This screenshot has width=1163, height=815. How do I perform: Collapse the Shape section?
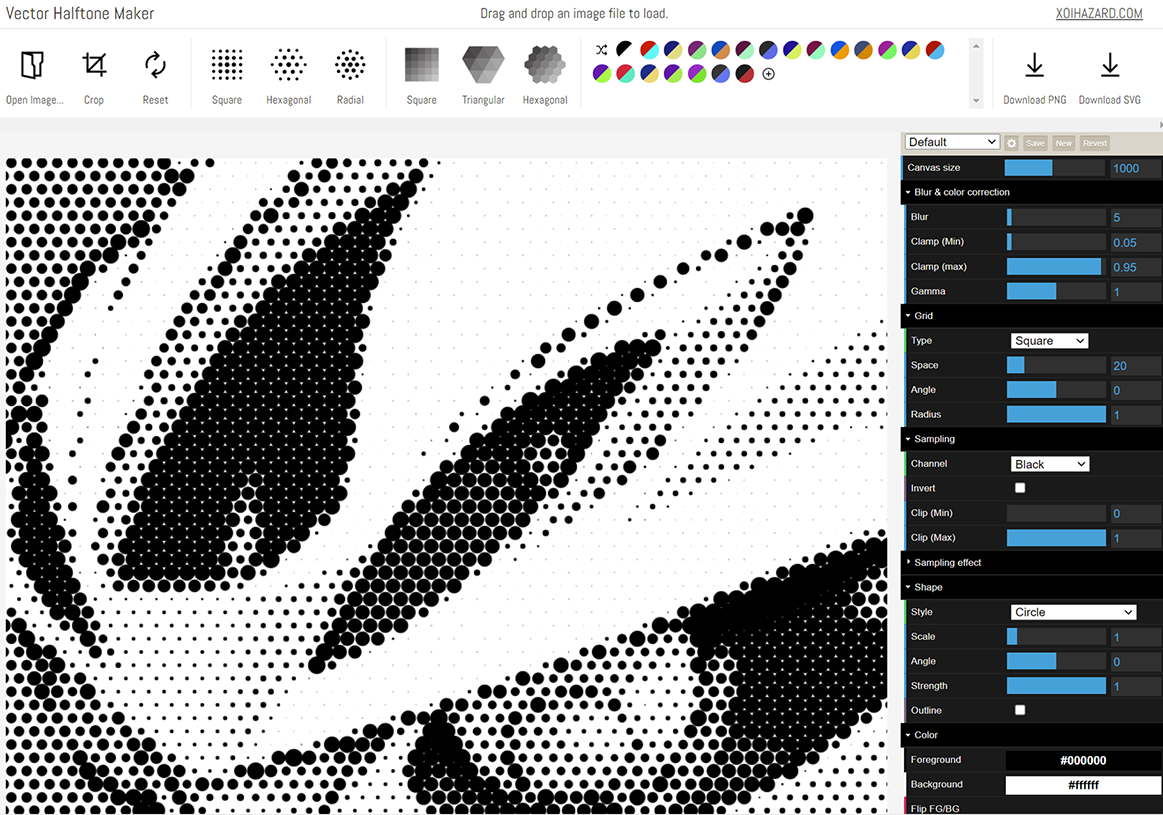[x=1032, y=587]
